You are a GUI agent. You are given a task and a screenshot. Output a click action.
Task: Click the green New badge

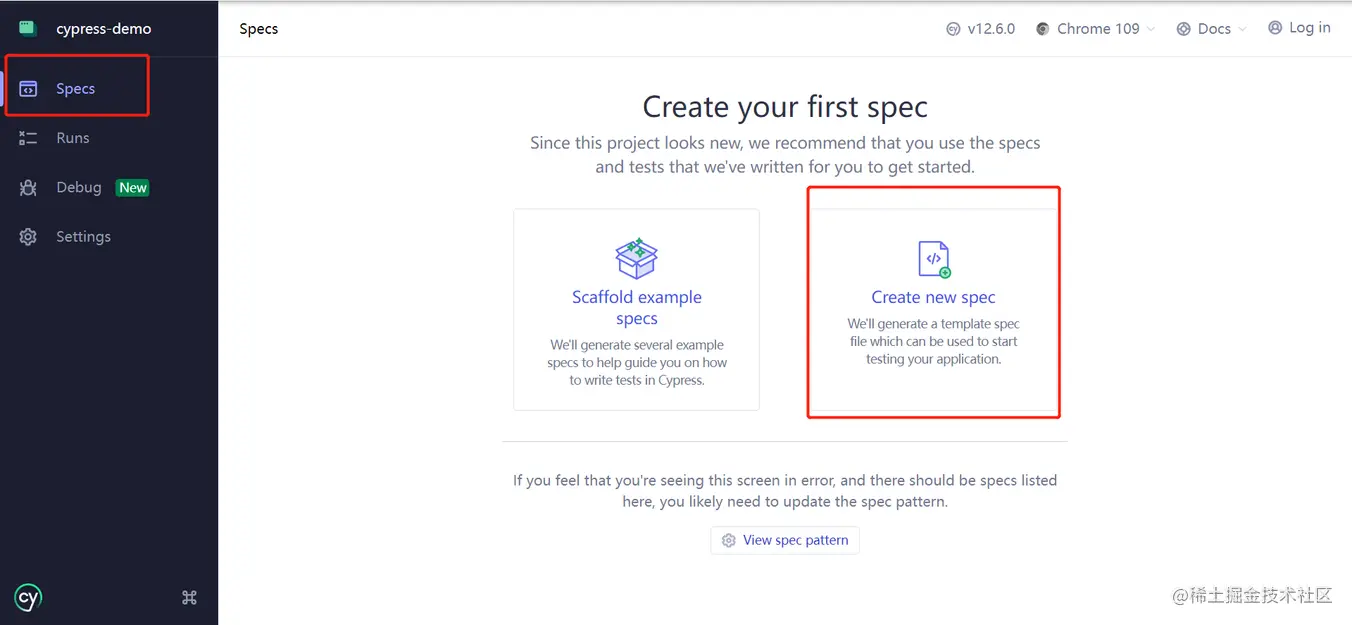[x=133, y=188]
